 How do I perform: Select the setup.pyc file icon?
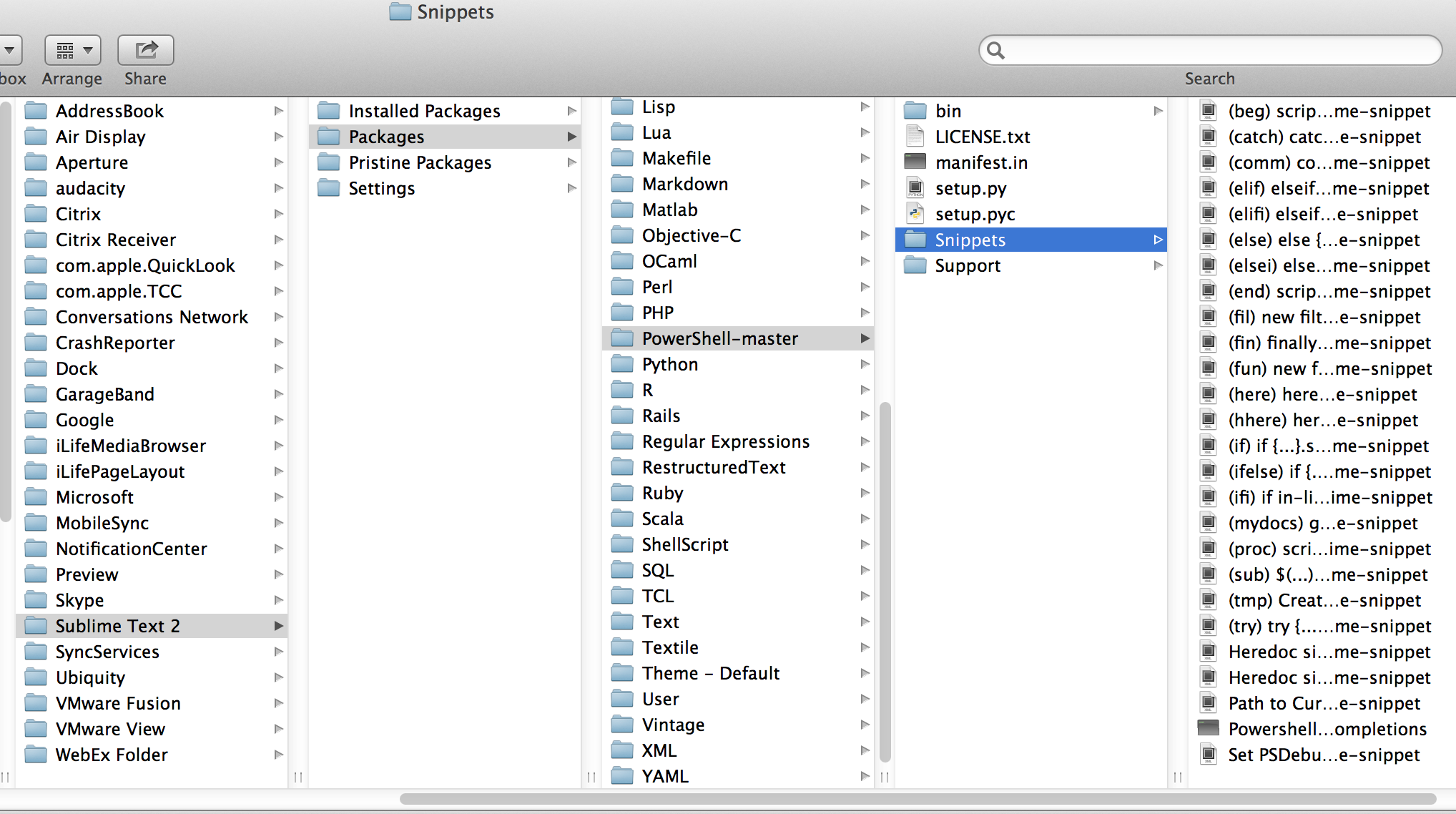[x=915, y=214]
